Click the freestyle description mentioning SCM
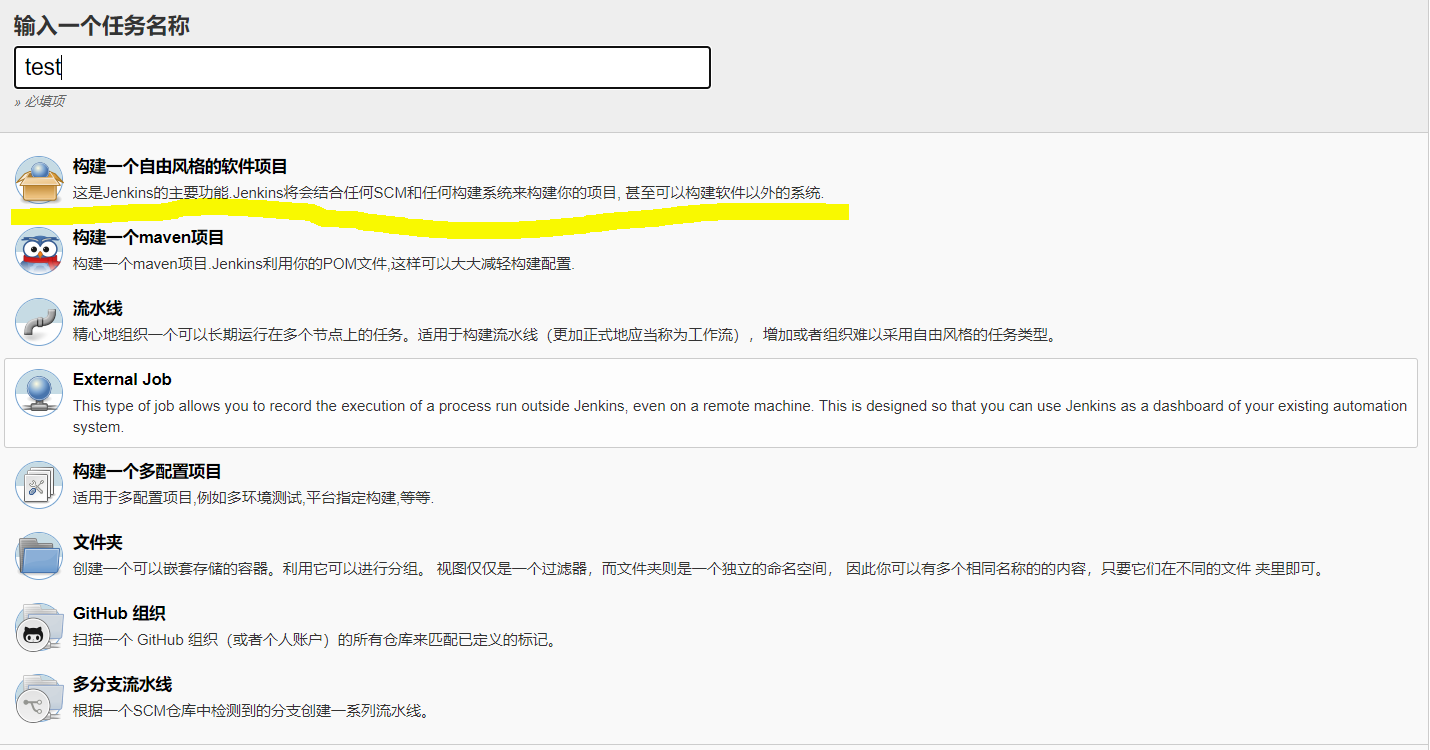This screenshot has width=1430, height=750. [x=449, y=193]
